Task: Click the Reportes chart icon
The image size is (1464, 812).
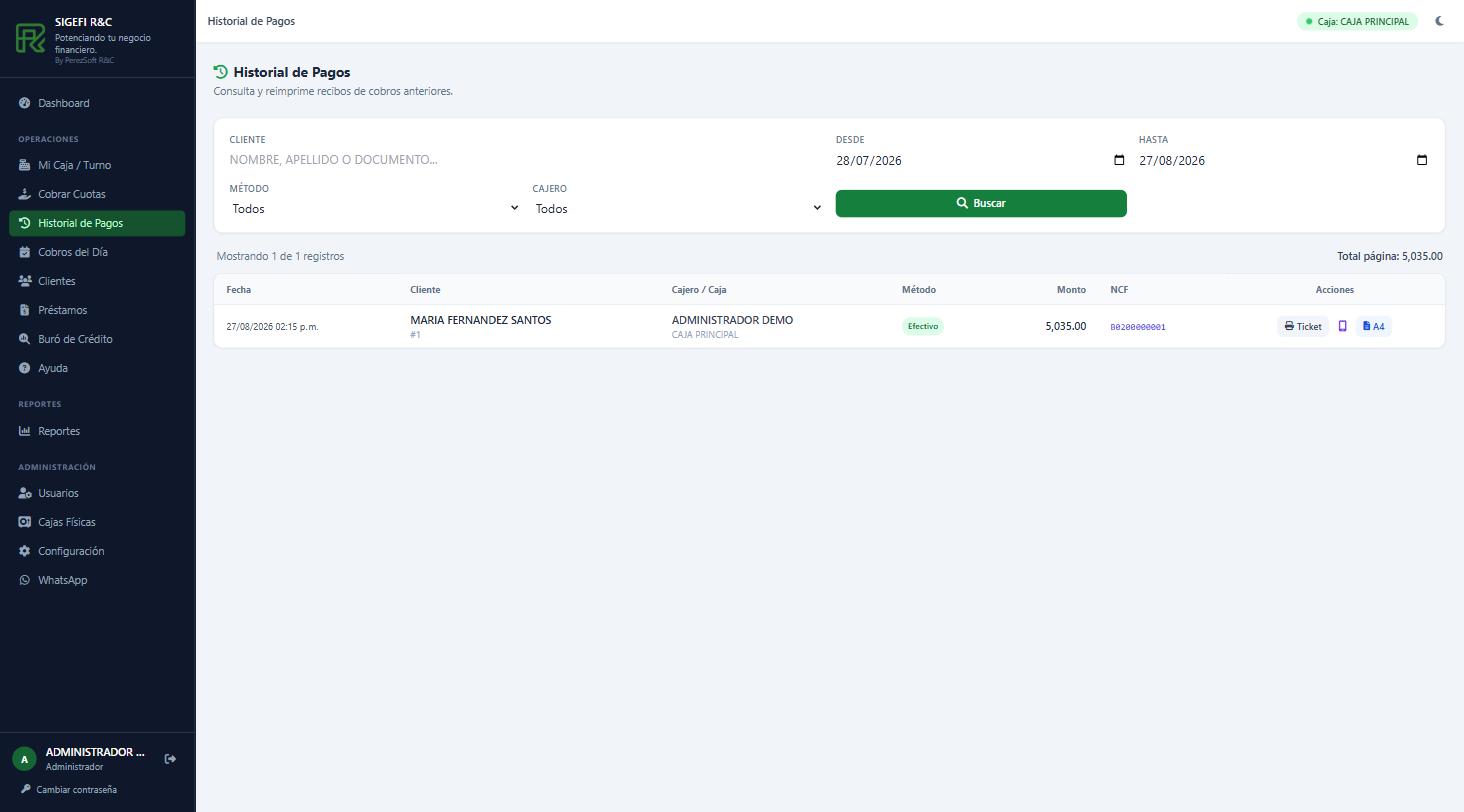Action: tap(25, 431)
